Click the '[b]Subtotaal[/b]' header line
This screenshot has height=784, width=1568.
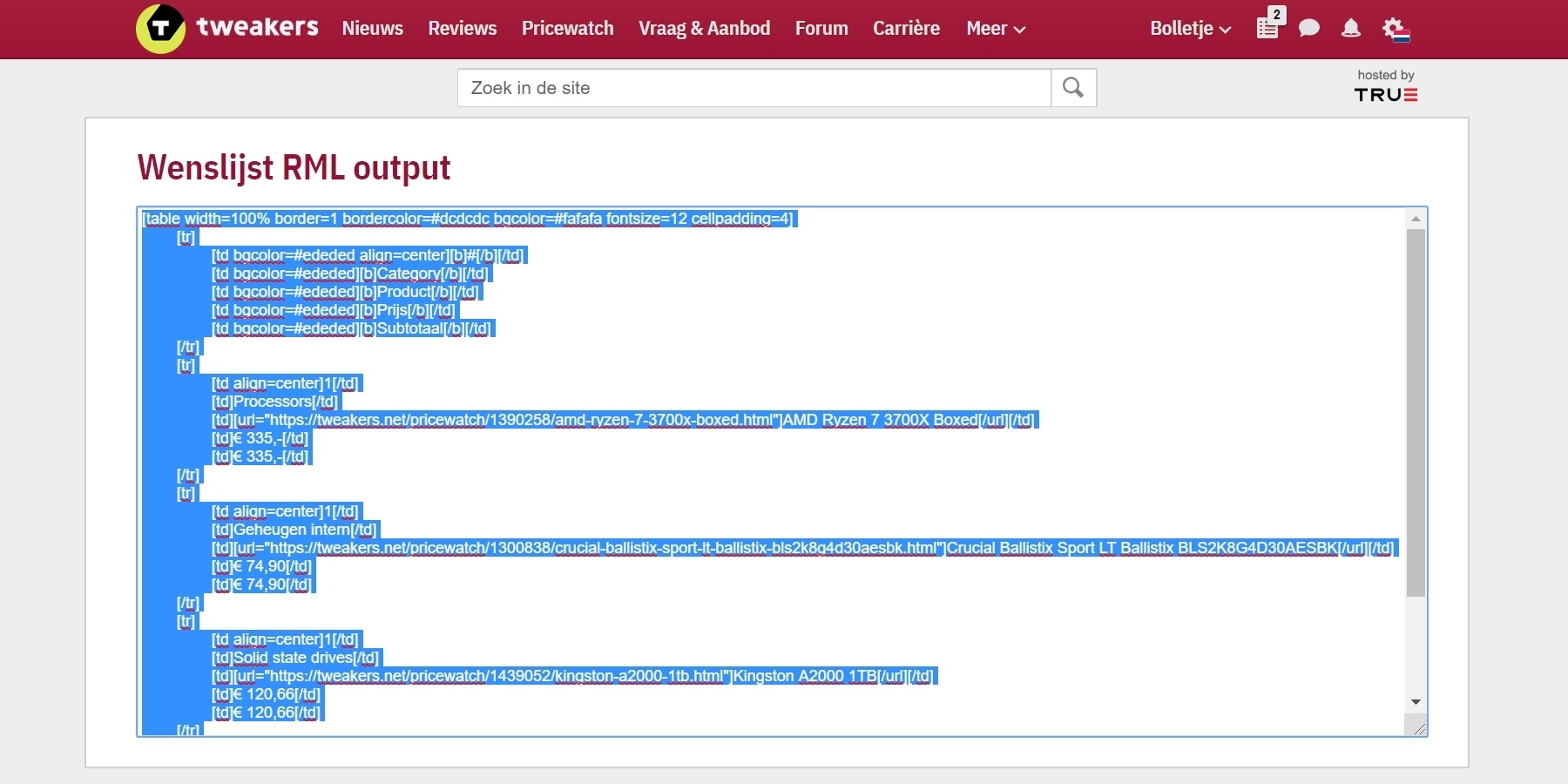pyautogui.click(x=352, y=328)
